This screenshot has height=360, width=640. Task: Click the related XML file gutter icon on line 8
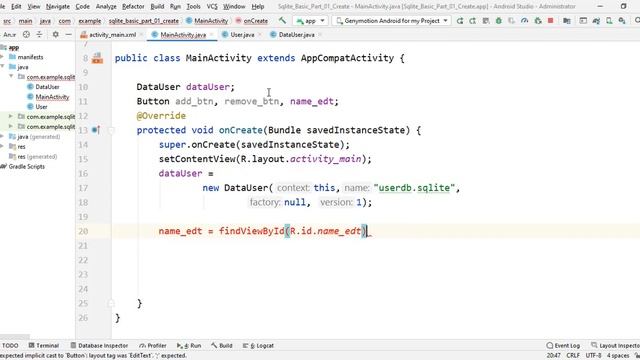(97, 58)
